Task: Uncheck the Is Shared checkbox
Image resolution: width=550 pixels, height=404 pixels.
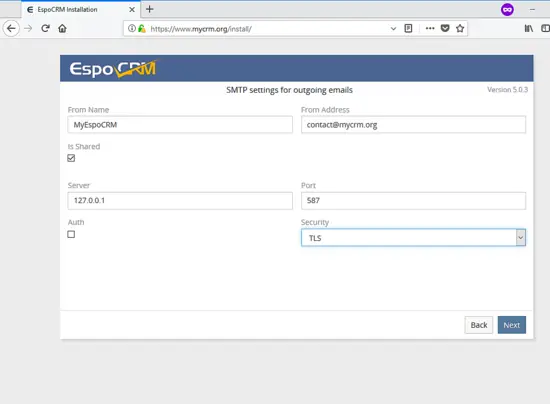Action: 71,158
